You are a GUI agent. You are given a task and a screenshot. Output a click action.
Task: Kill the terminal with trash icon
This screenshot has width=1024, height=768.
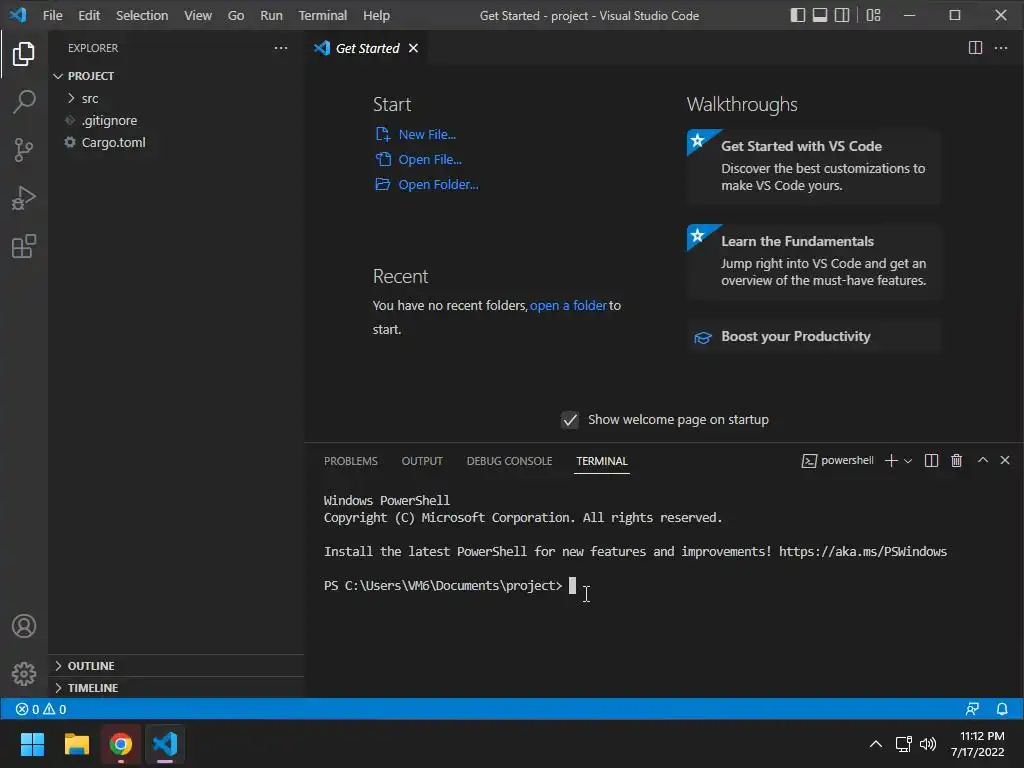[956, 460]
